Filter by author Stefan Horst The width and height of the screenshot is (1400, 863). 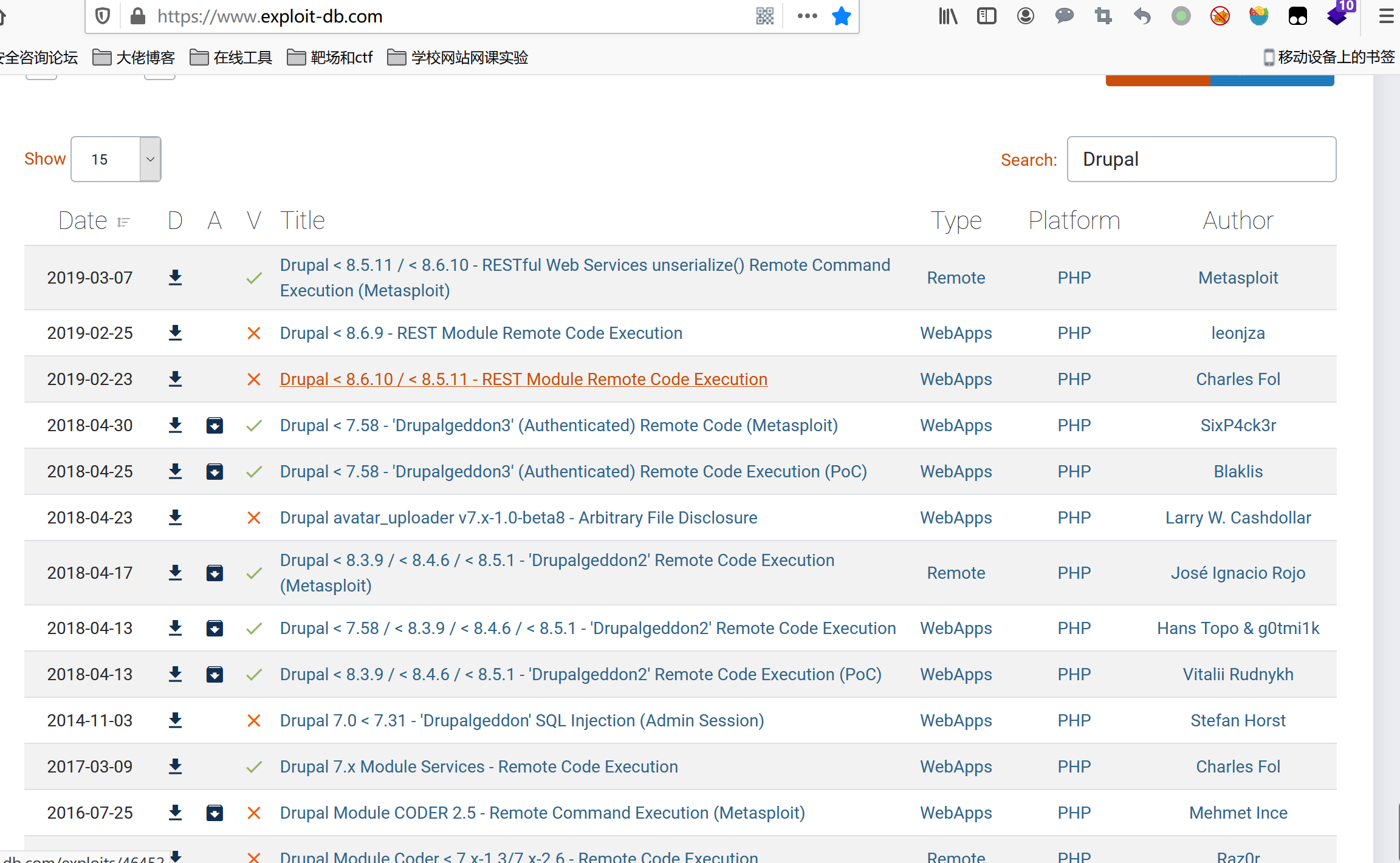[x=1238, y=720]
